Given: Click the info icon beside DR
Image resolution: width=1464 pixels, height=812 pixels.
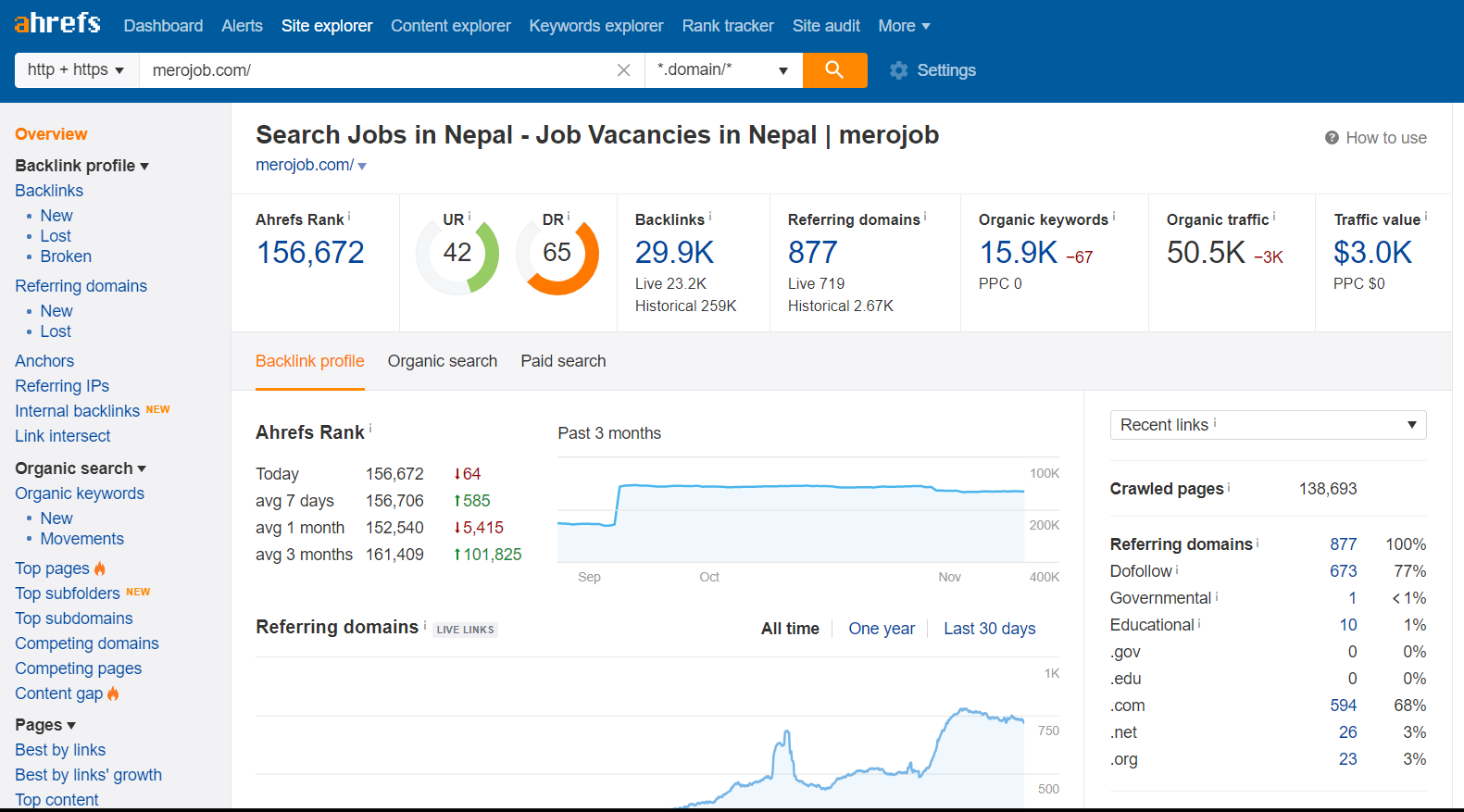Looking at the screenshot, I should [569, 217].
